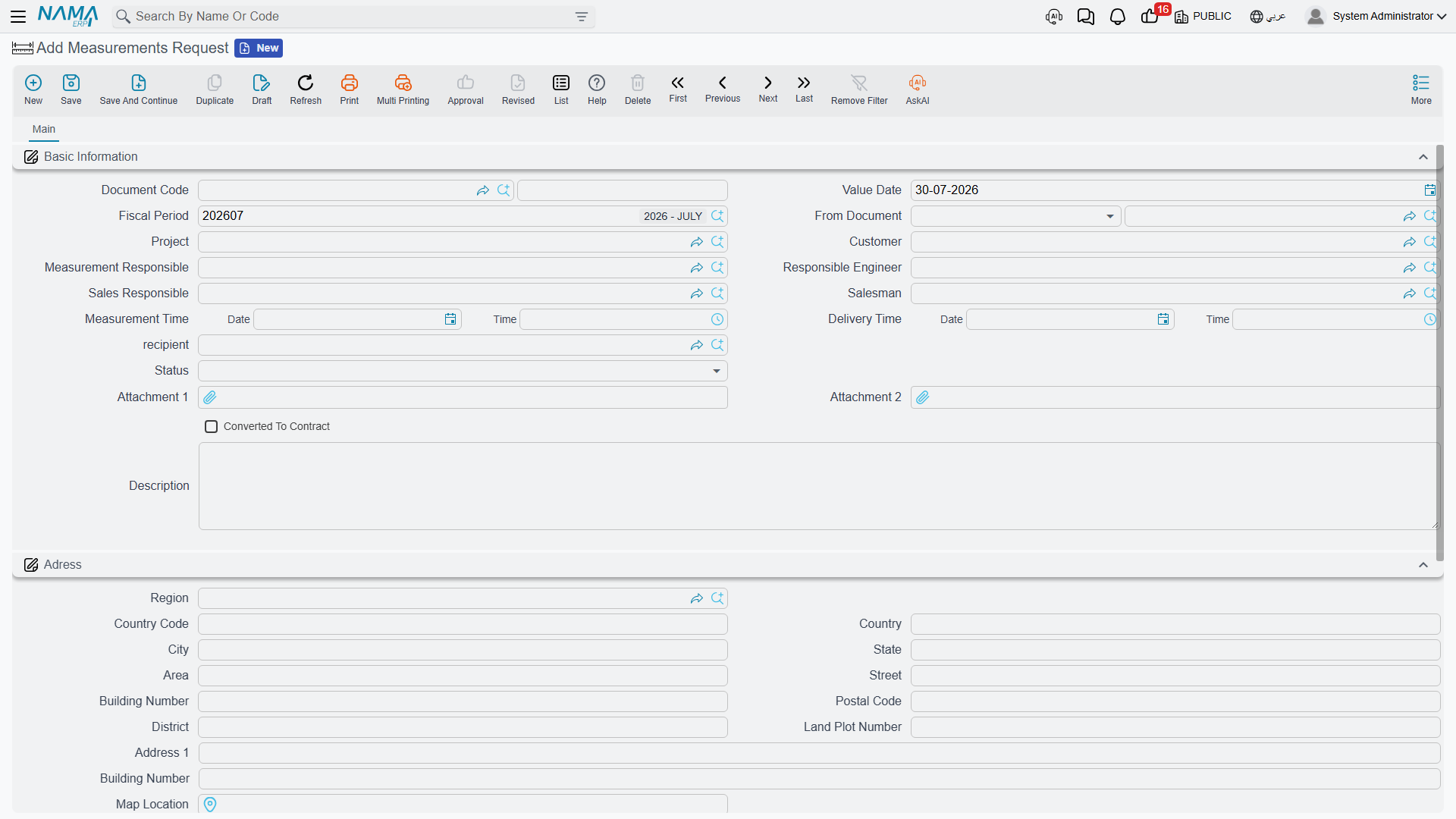Open approvals icon with 16 badge

pos(1151,15)
